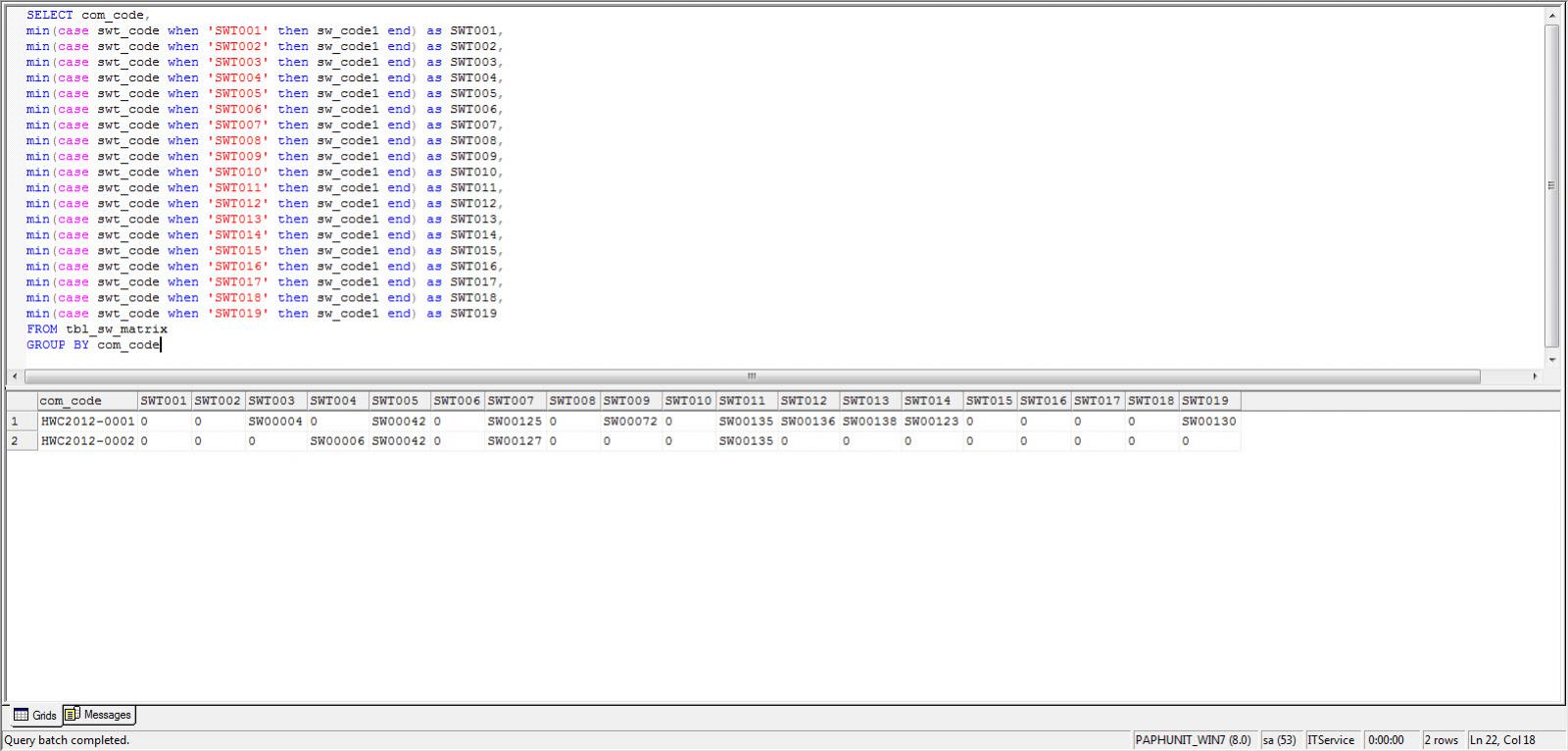Viewport: 1568px width, 751px height.
Task: Click cell SW00072 in SWT009 column
Action: point(631,422)
